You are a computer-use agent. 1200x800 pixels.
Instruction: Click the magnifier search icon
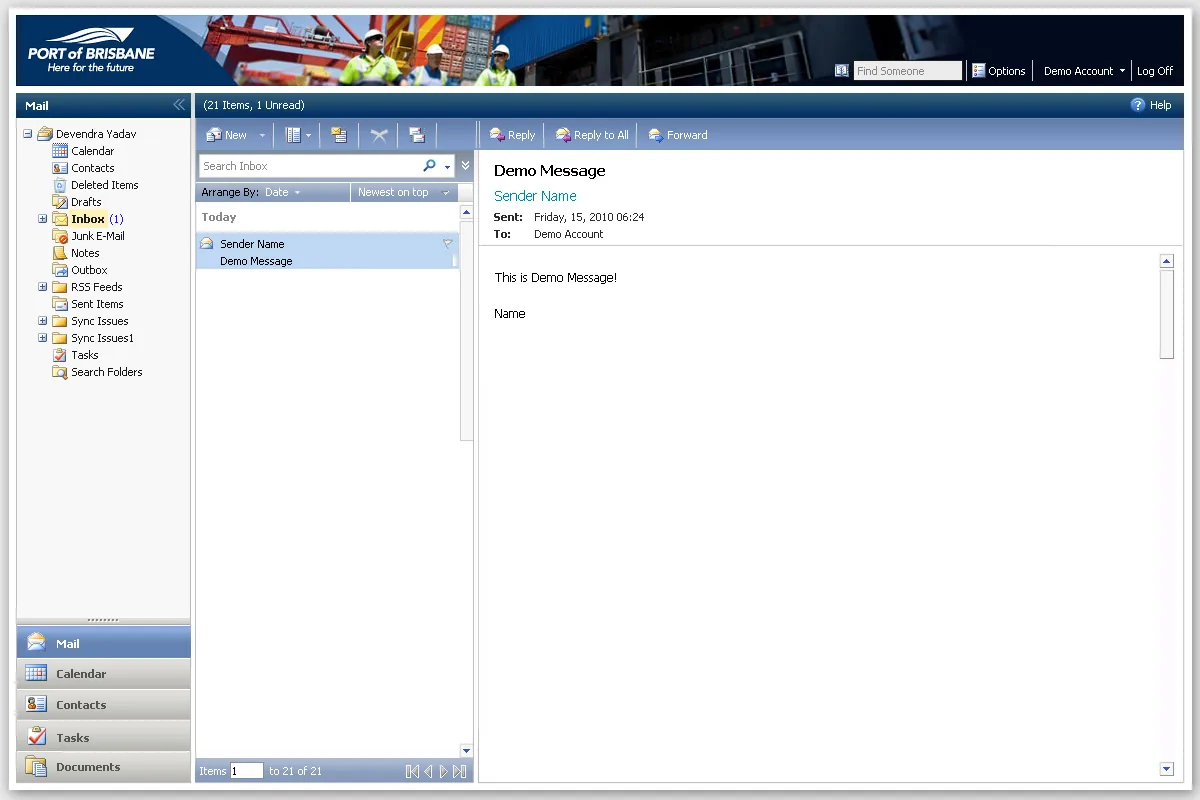point(430,166)
